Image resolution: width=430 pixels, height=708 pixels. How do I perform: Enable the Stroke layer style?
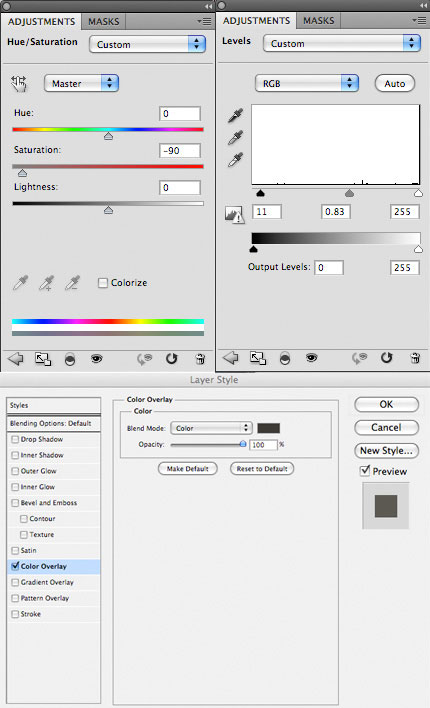pos(15,614)
